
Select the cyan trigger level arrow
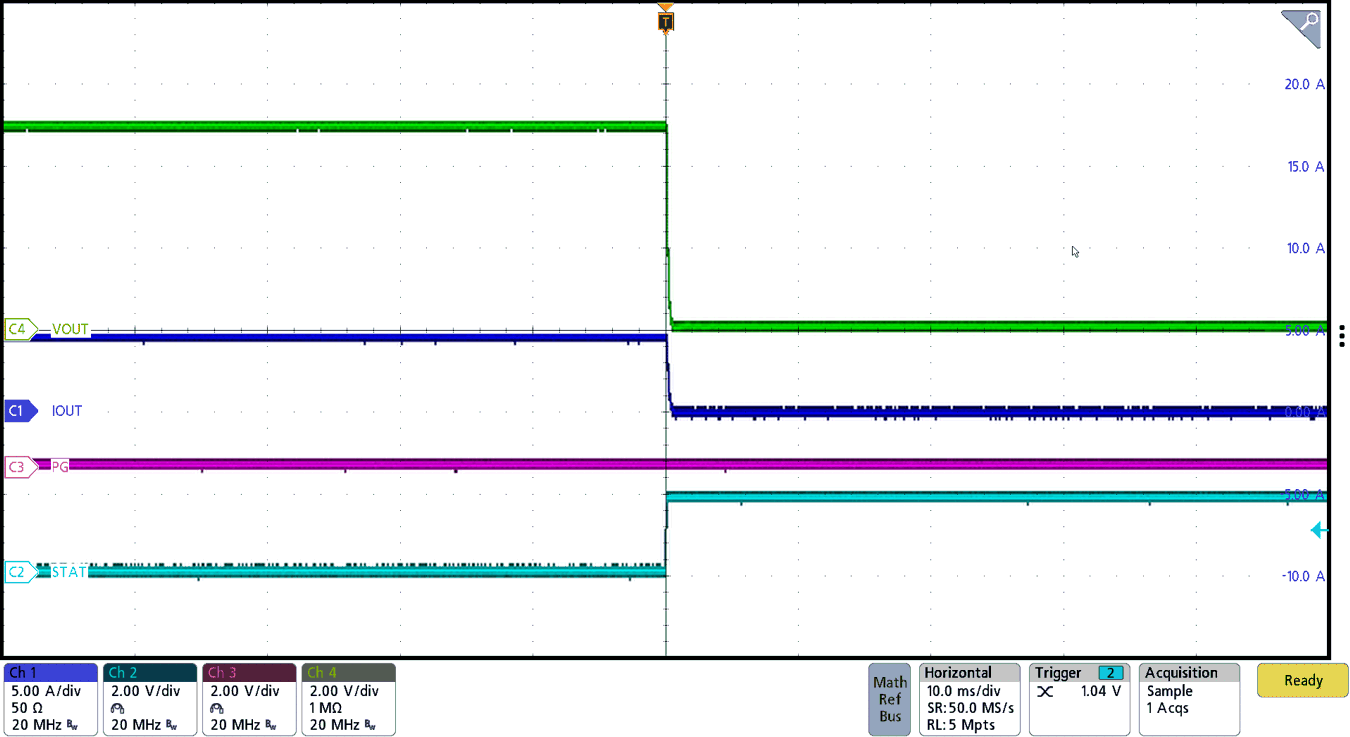coord(1318,530)
